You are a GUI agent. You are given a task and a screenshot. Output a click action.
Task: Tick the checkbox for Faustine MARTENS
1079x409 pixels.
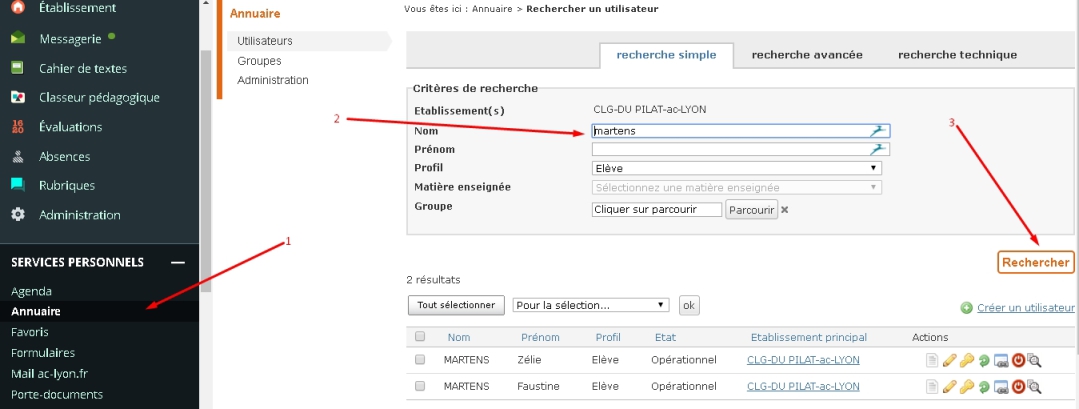pyautogui.click(x=420, y=386)
